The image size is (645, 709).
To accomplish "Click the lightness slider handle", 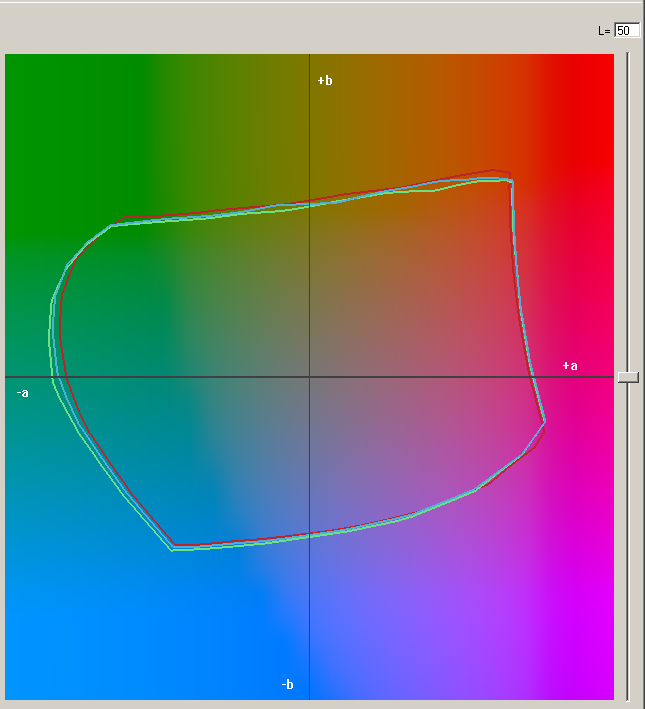I will coord(628,377).
